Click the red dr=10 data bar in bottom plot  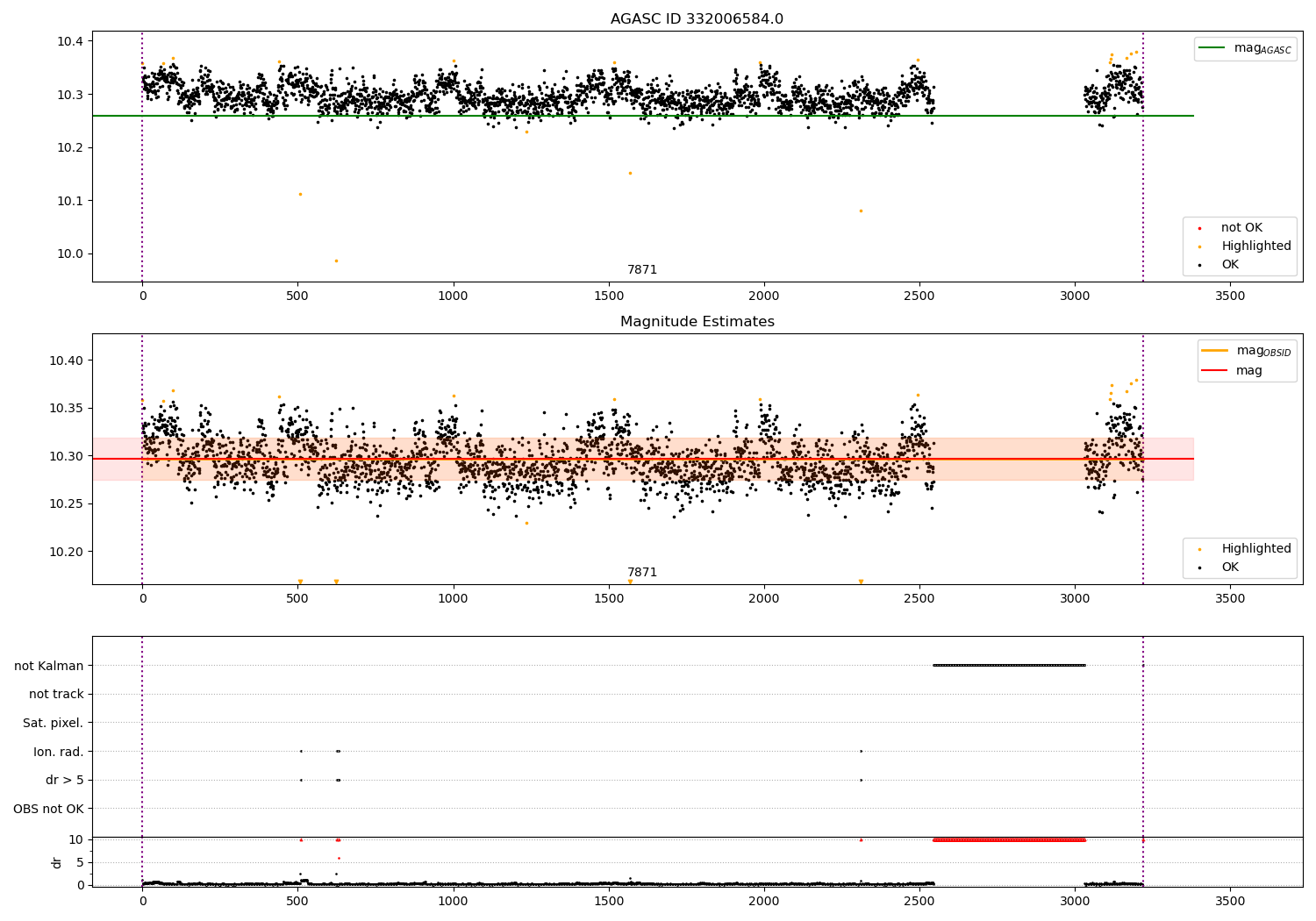(x=1009, y=840)
